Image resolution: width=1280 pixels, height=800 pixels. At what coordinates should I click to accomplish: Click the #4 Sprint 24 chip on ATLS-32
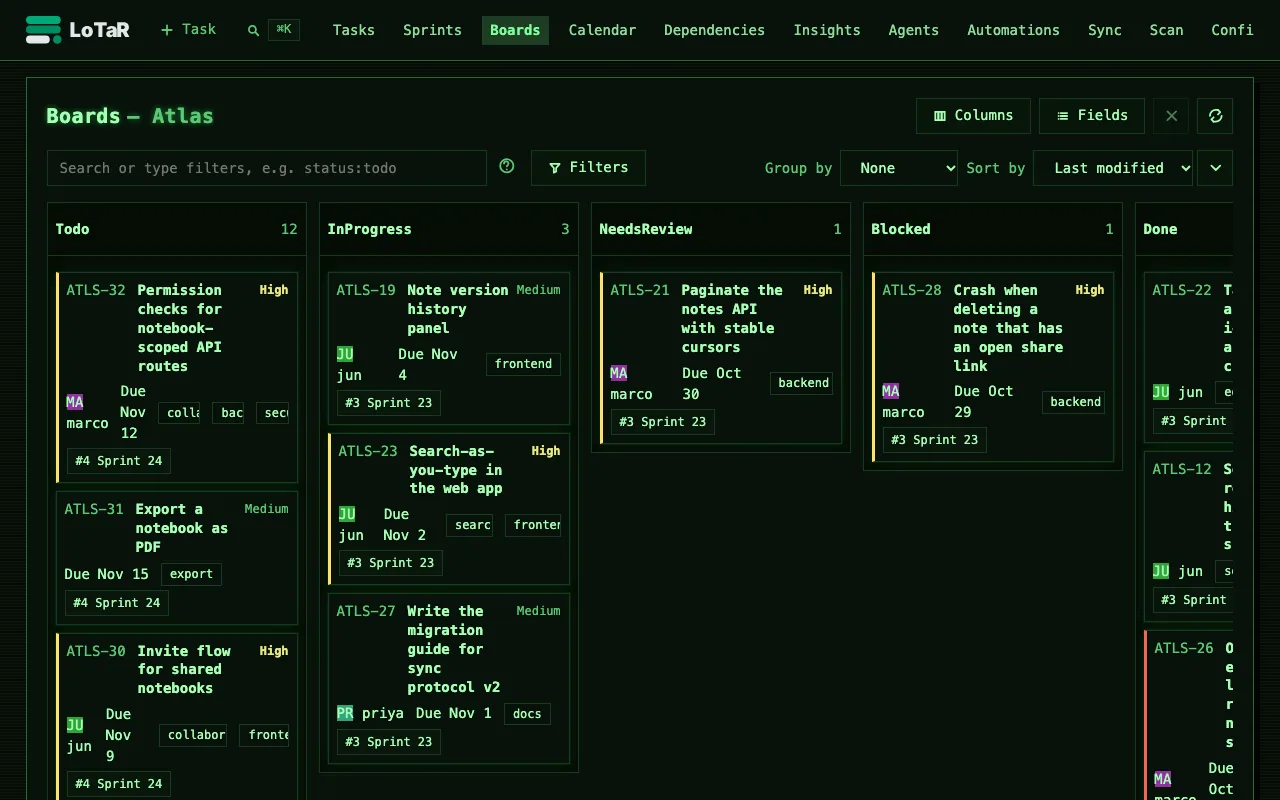(118, 461)
